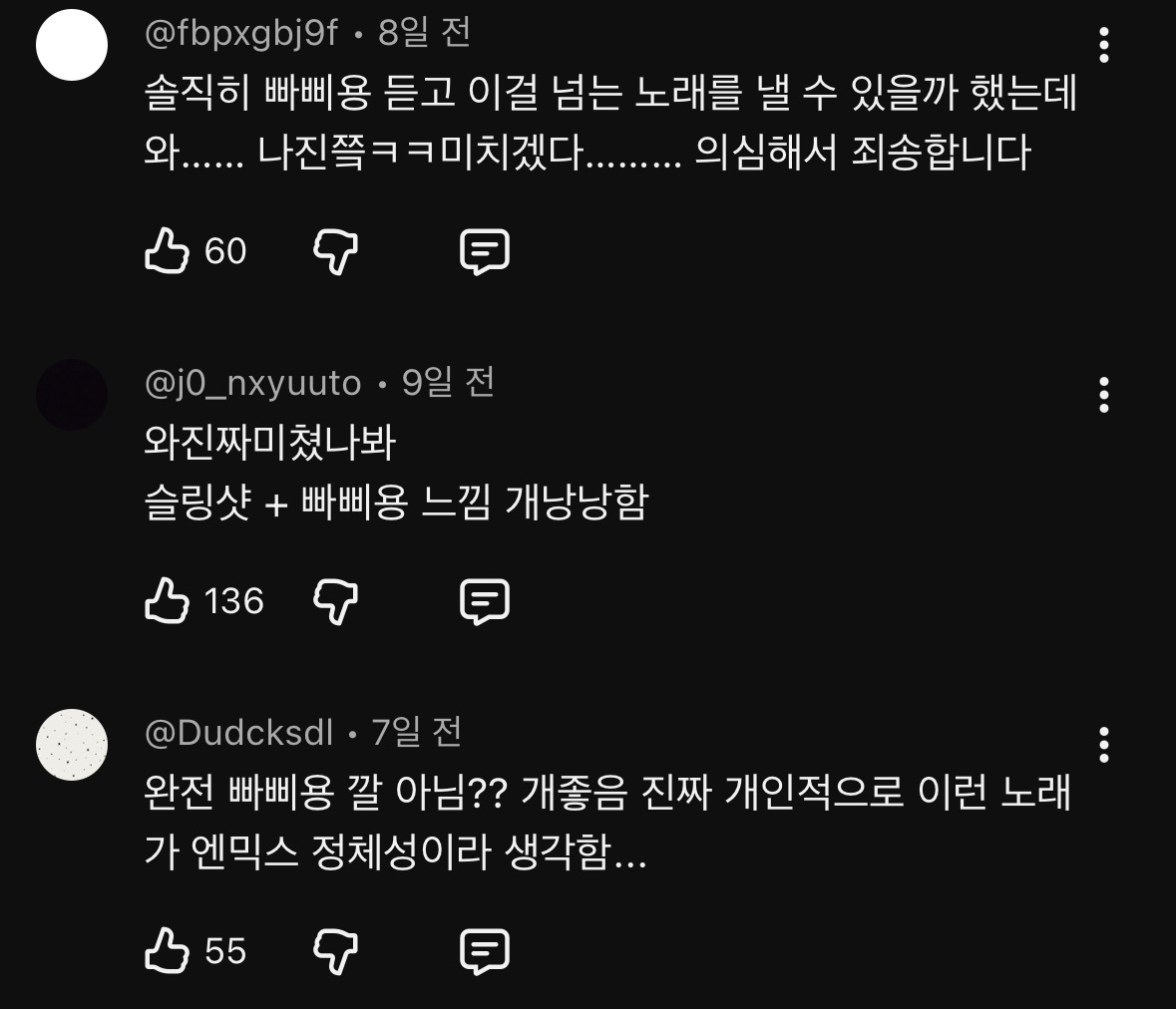
Task: Open the @fbpxgbj9f channel username link
Action: coord(241,34)
